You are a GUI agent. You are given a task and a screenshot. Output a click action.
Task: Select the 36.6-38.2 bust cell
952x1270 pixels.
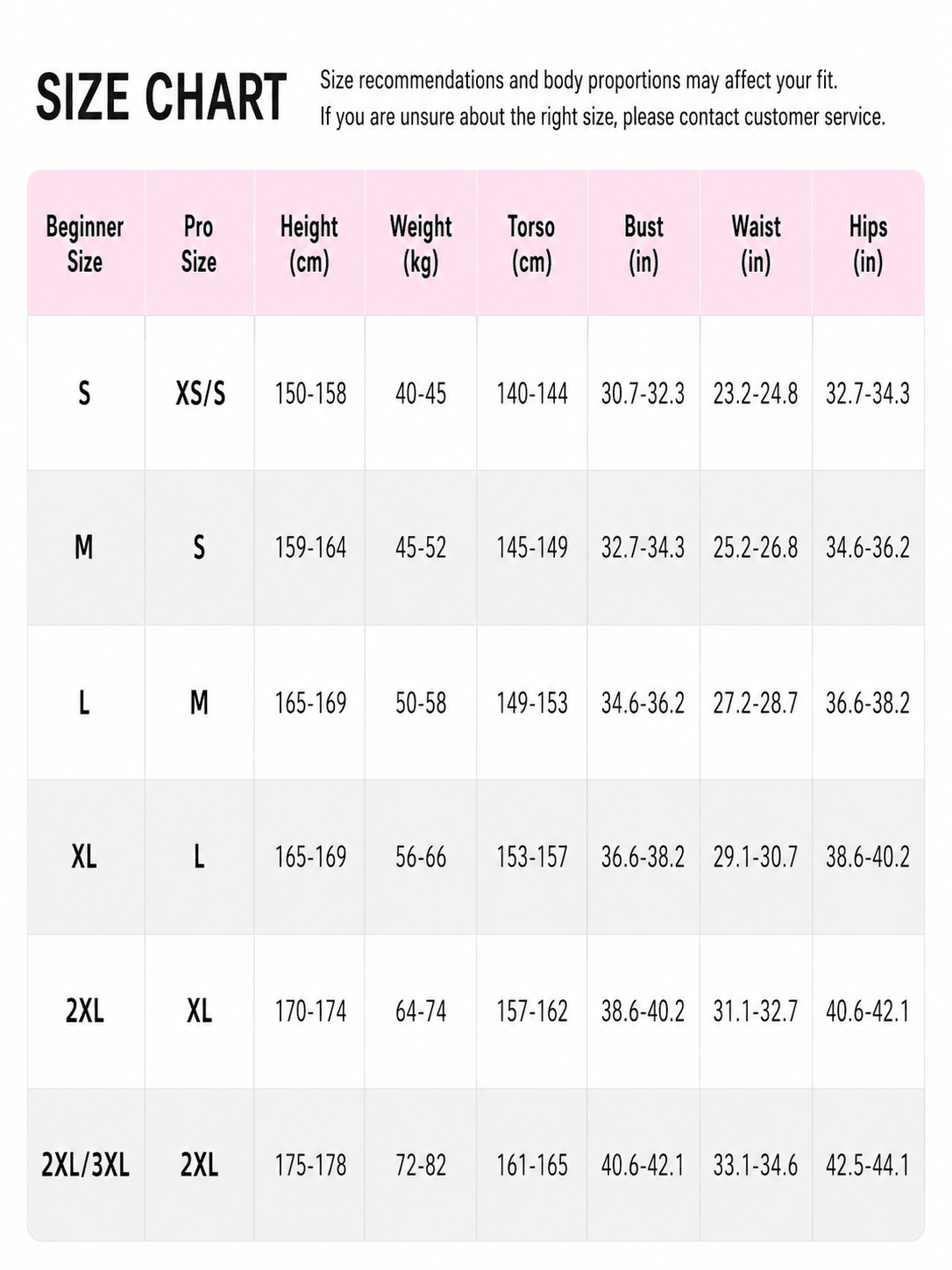(643, 857)
